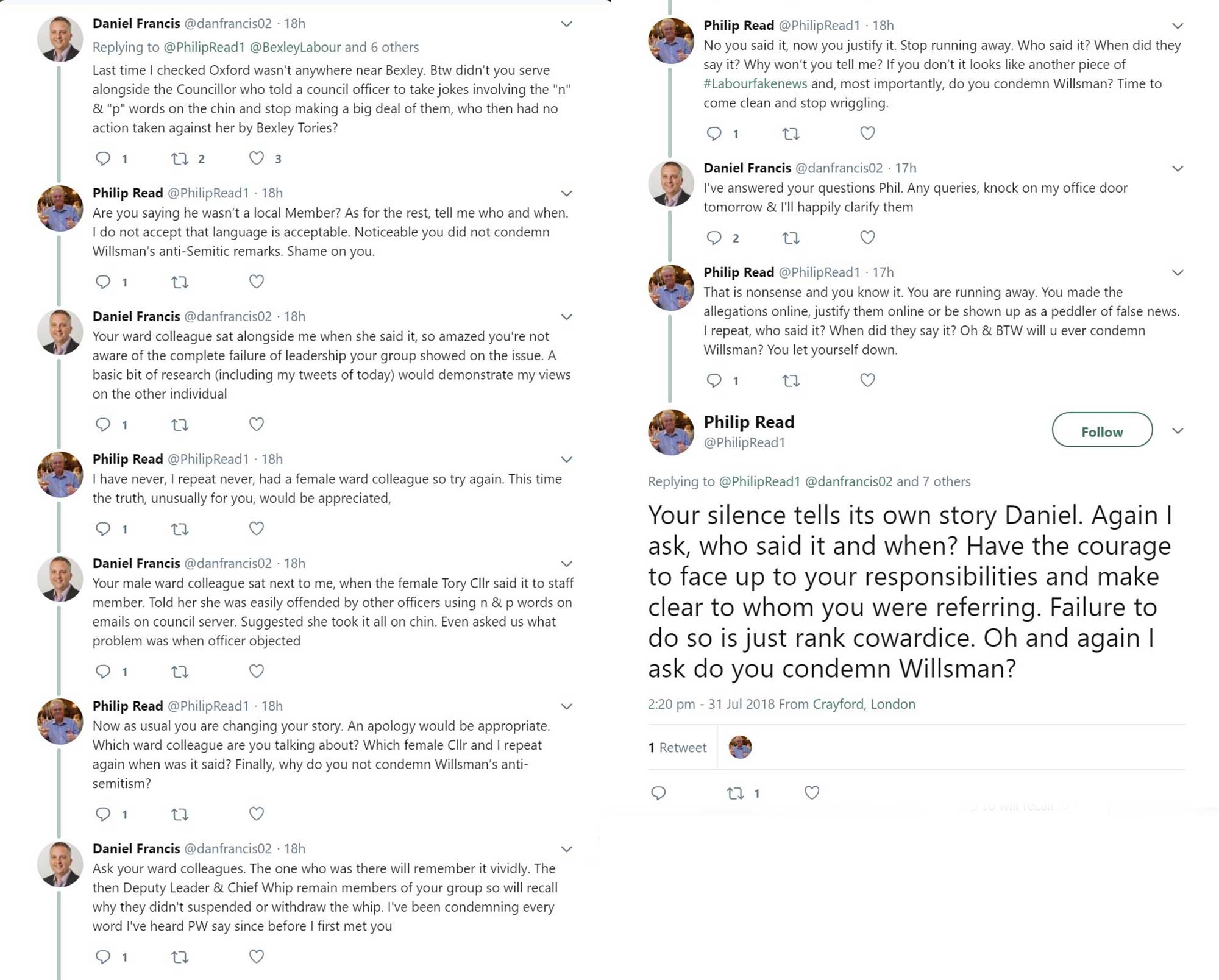Reply to the main tweet from Crayford
1219x980 pixels.
pos(658,793)
